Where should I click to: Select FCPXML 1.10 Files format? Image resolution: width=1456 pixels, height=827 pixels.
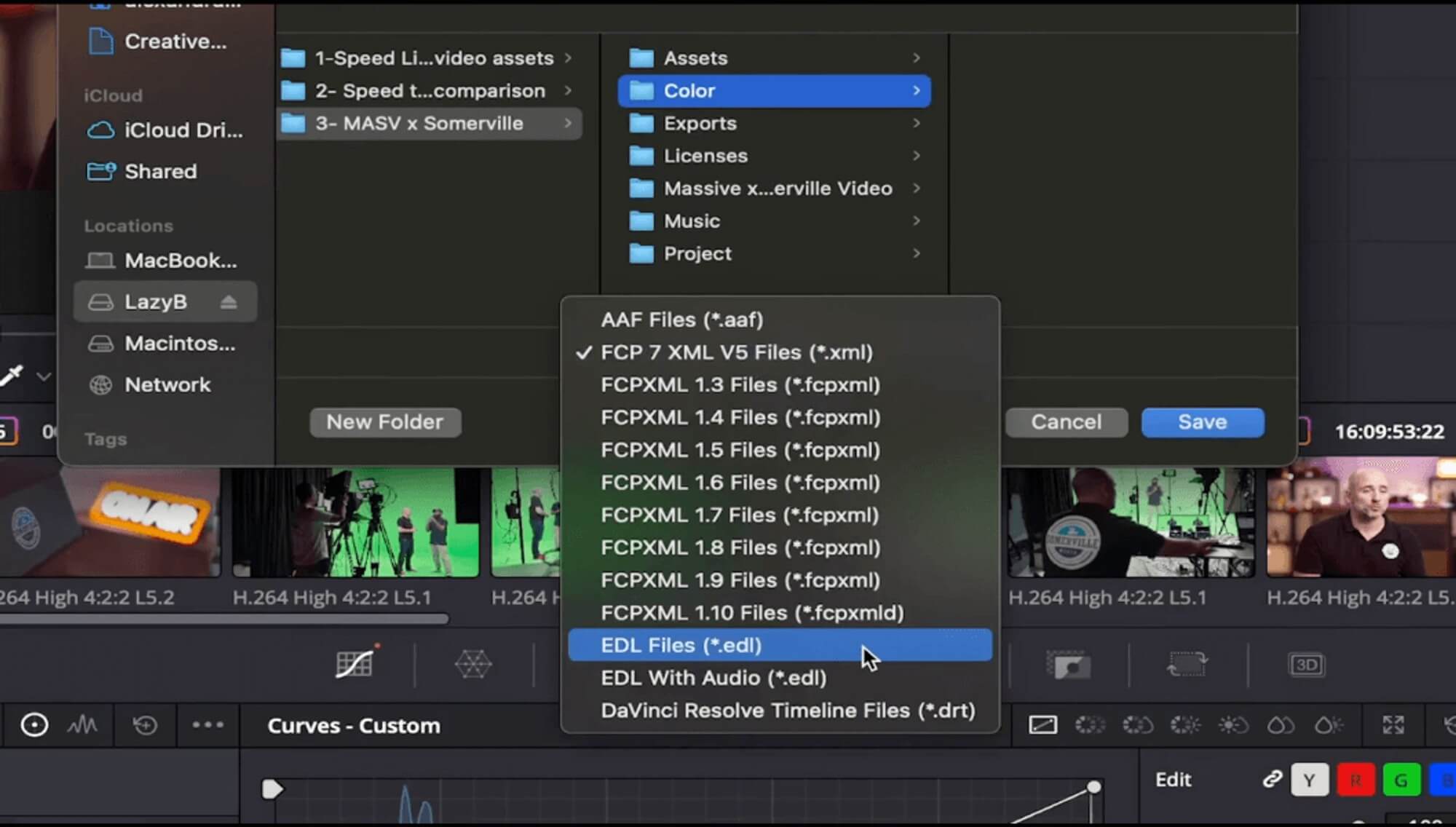752,612
